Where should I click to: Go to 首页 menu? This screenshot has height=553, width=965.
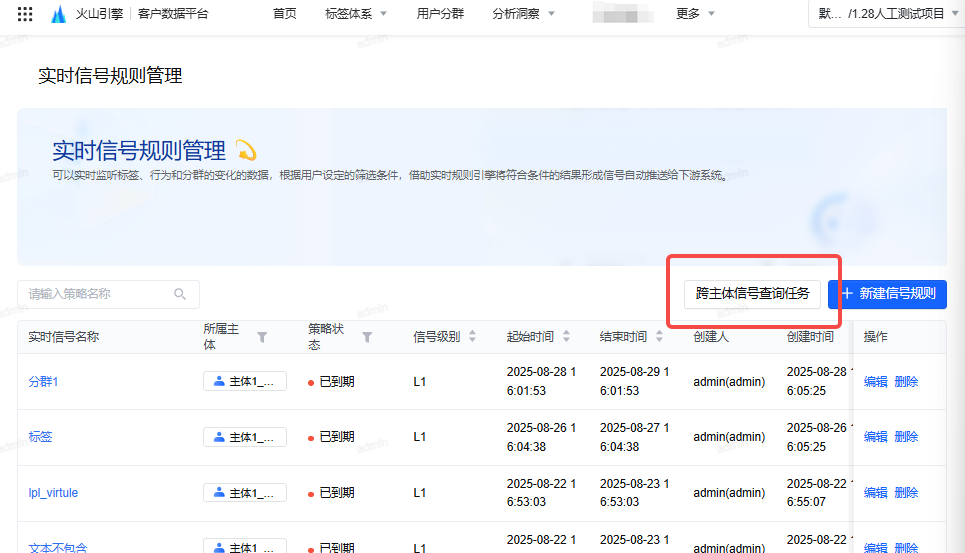284,14
